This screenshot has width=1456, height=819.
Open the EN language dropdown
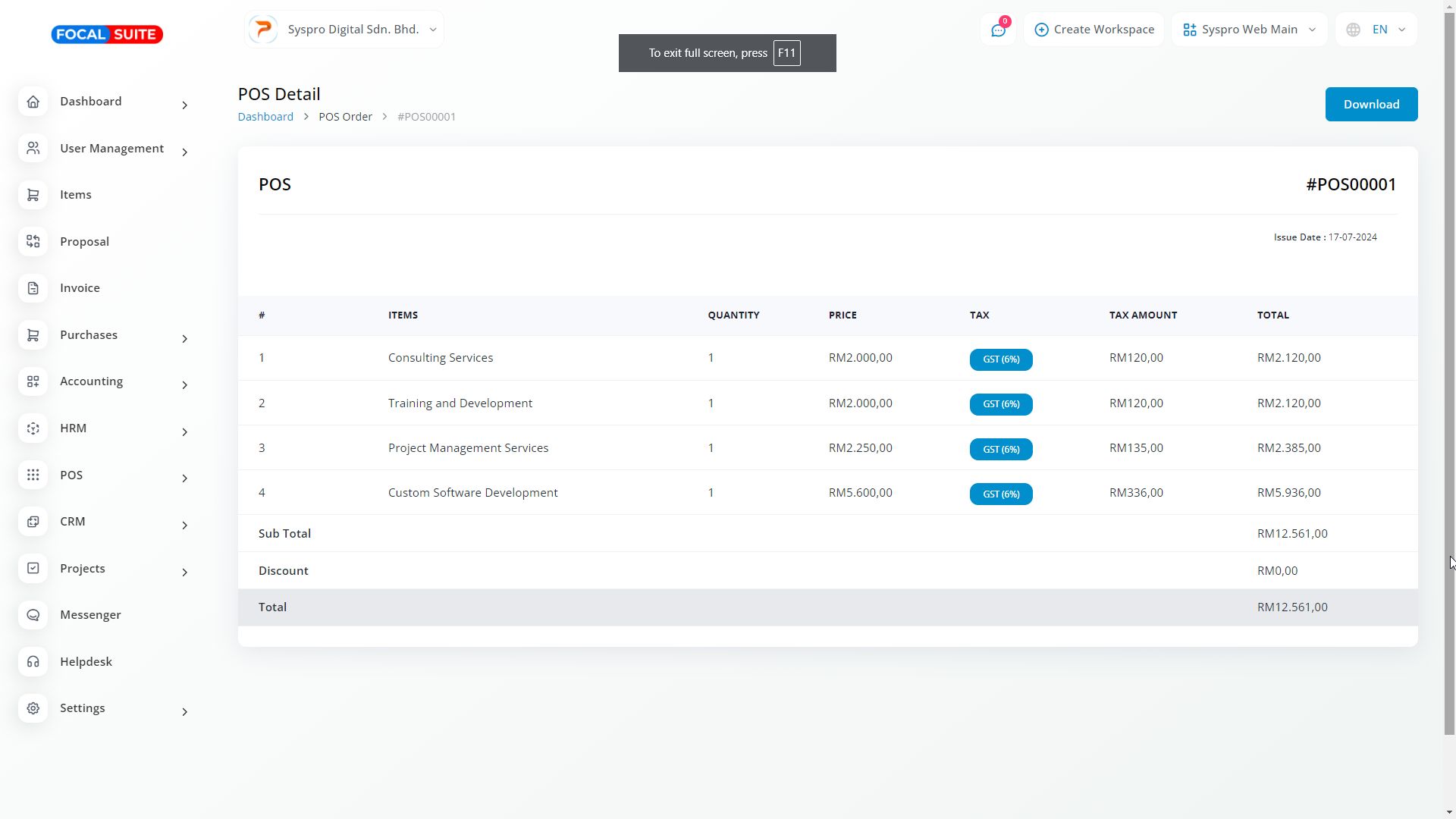[1376, 30]
